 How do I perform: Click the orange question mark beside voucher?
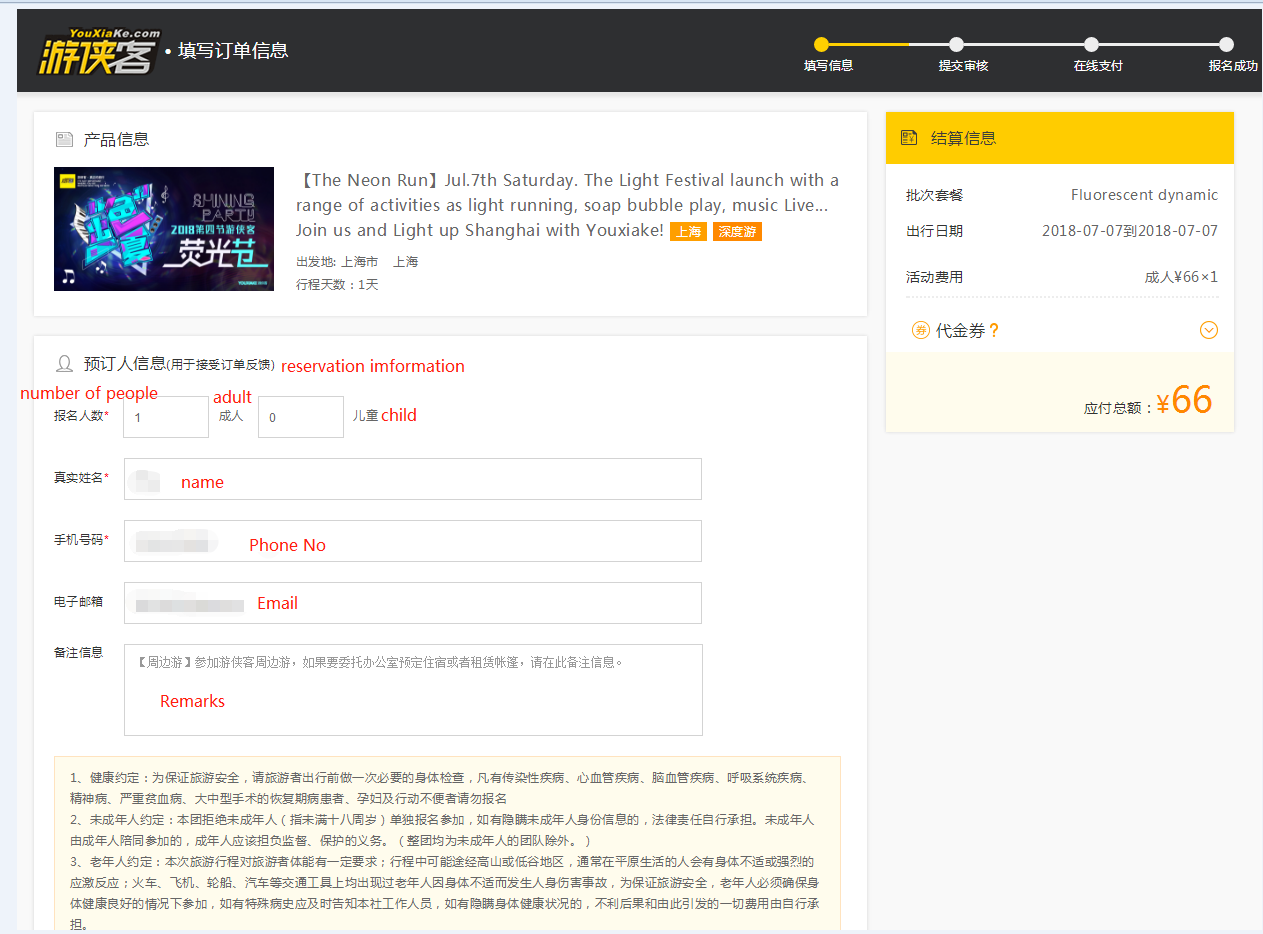(x=994, y=331)
